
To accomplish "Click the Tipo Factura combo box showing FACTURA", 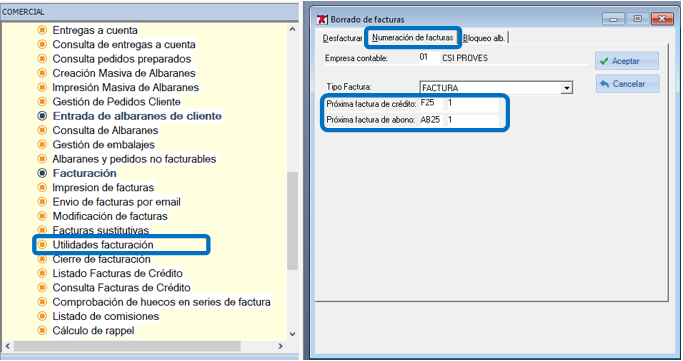I will [x=496, y=88].
